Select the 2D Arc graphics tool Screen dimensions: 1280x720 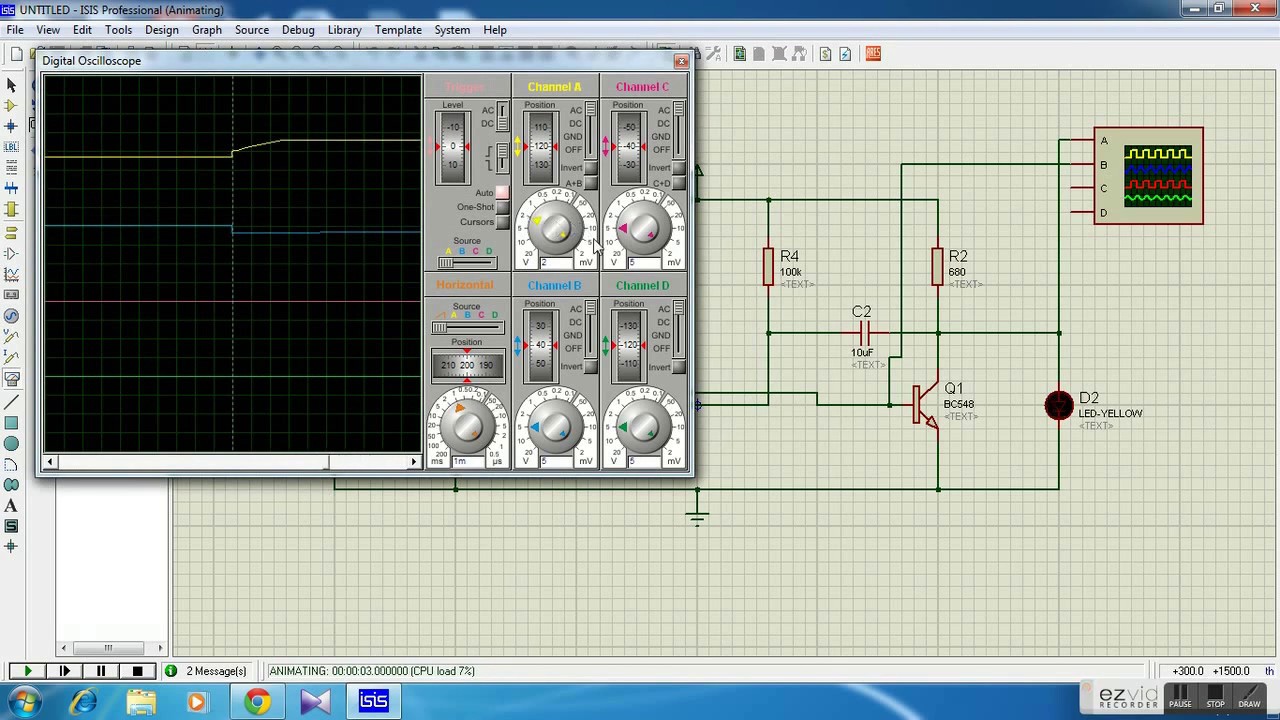click(x=12, y=465)
